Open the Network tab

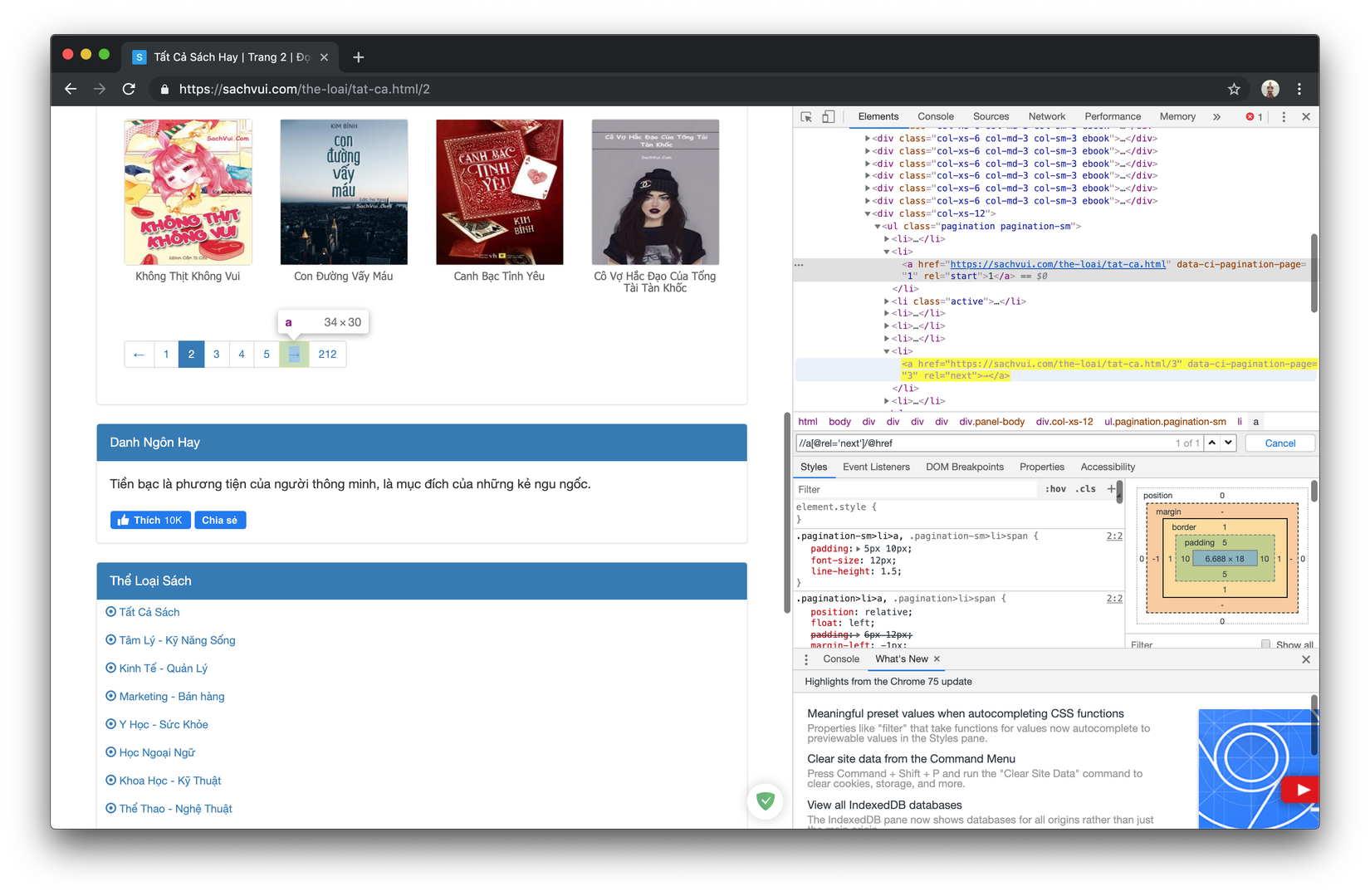click(1047, 117)
